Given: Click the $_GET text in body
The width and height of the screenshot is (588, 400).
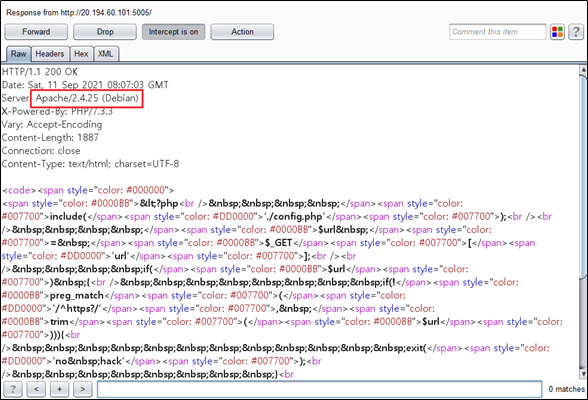Looking at the screenshot, I should (279, 243).
